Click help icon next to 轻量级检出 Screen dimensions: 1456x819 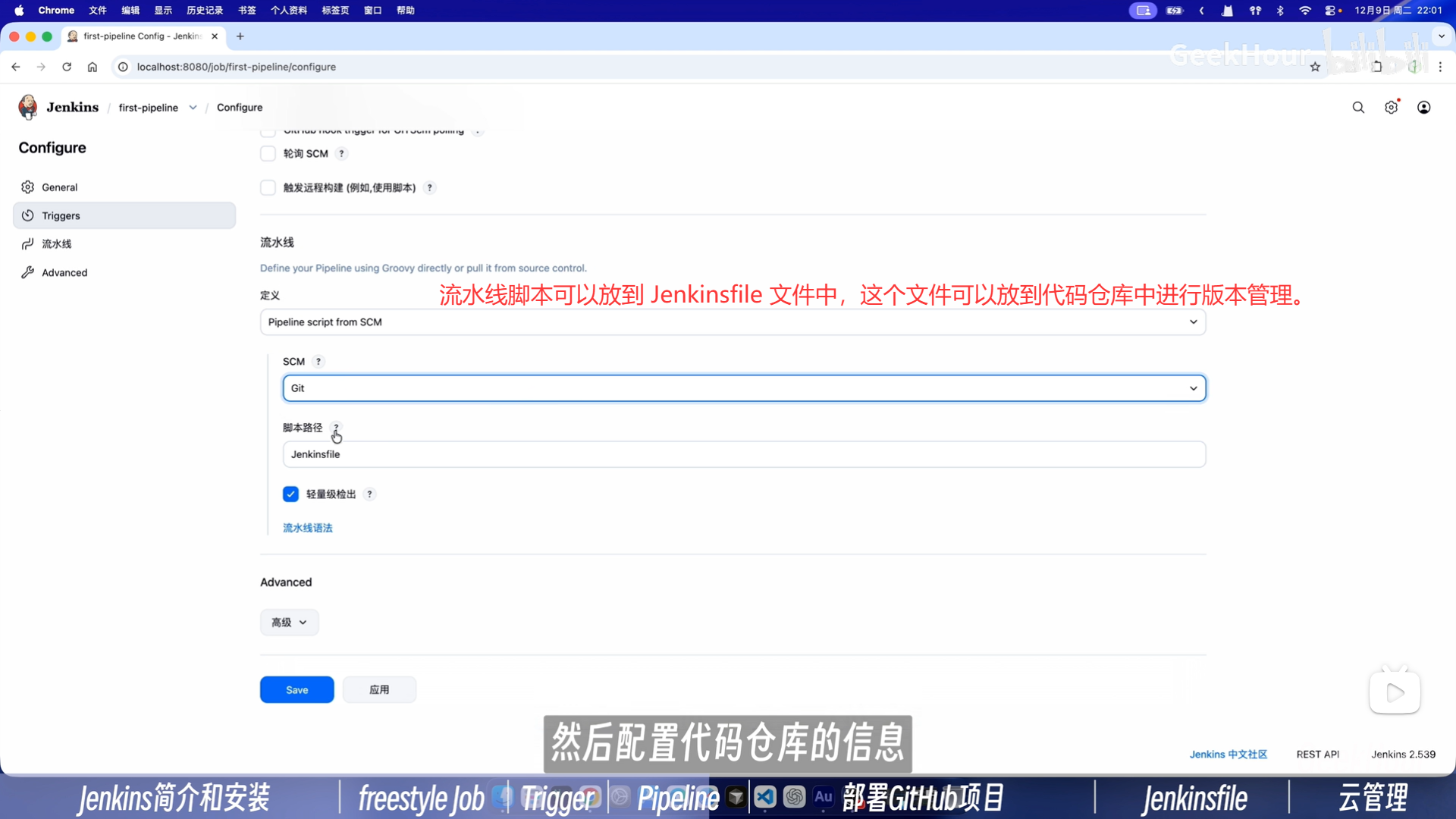click(x=369, y=494)
